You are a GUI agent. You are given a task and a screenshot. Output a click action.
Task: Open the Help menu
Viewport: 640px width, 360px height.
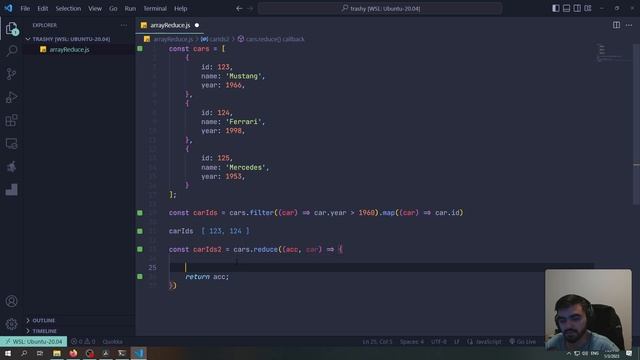(180, 8)
